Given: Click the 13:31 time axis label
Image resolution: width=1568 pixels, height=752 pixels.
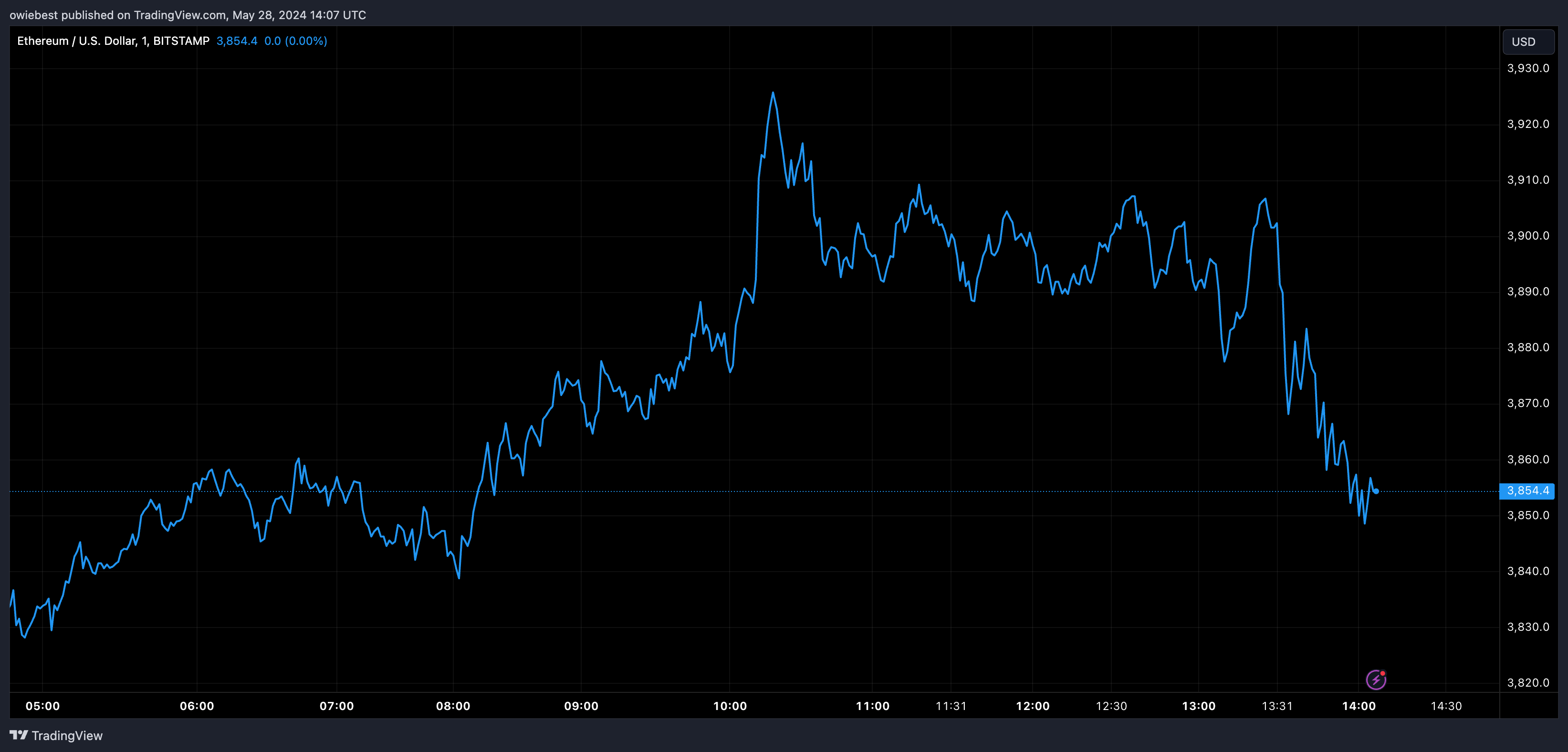Looking at the screenshot, I should click(1277, 706).
